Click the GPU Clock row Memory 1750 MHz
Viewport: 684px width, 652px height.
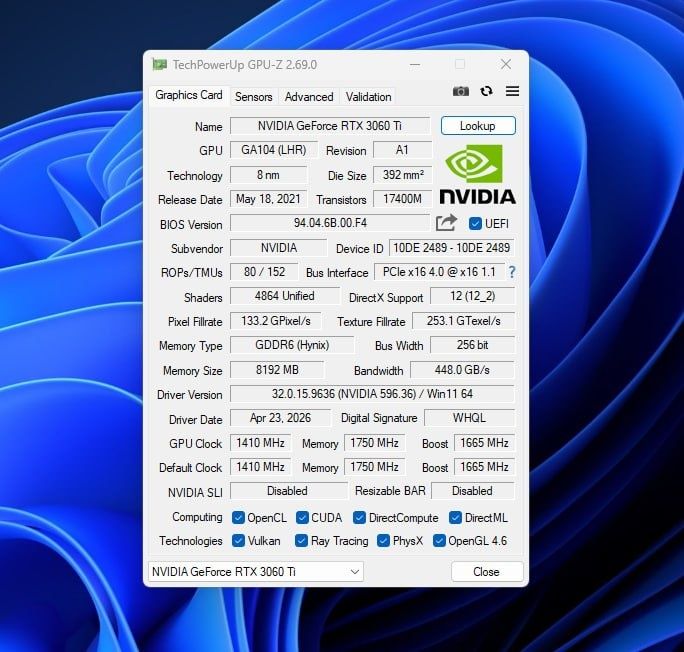pyautogui.click(x=375, y=443)
